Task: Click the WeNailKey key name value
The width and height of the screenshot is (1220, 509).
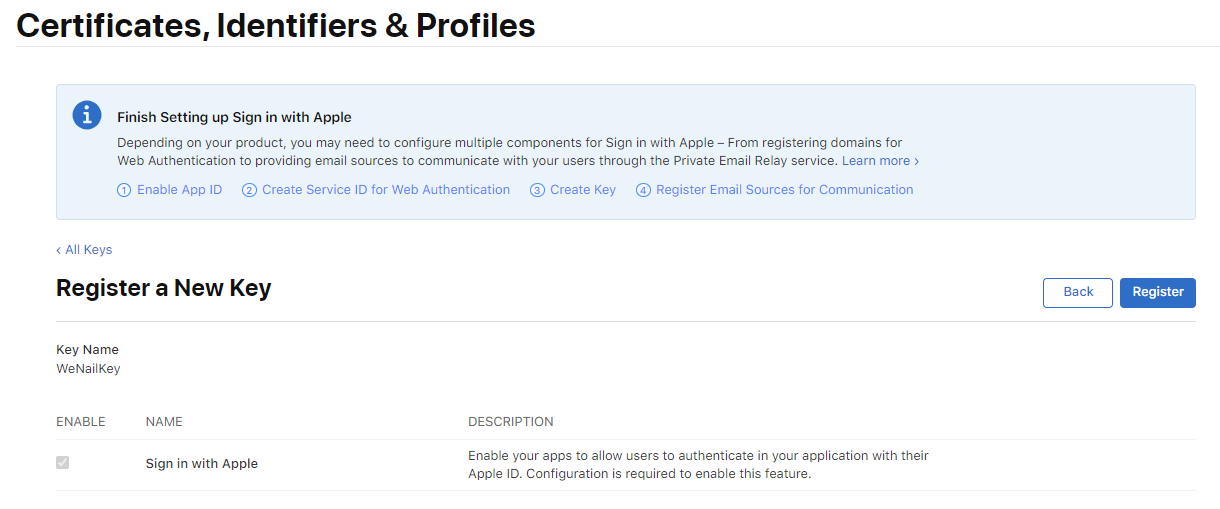Action: point(88,368)
